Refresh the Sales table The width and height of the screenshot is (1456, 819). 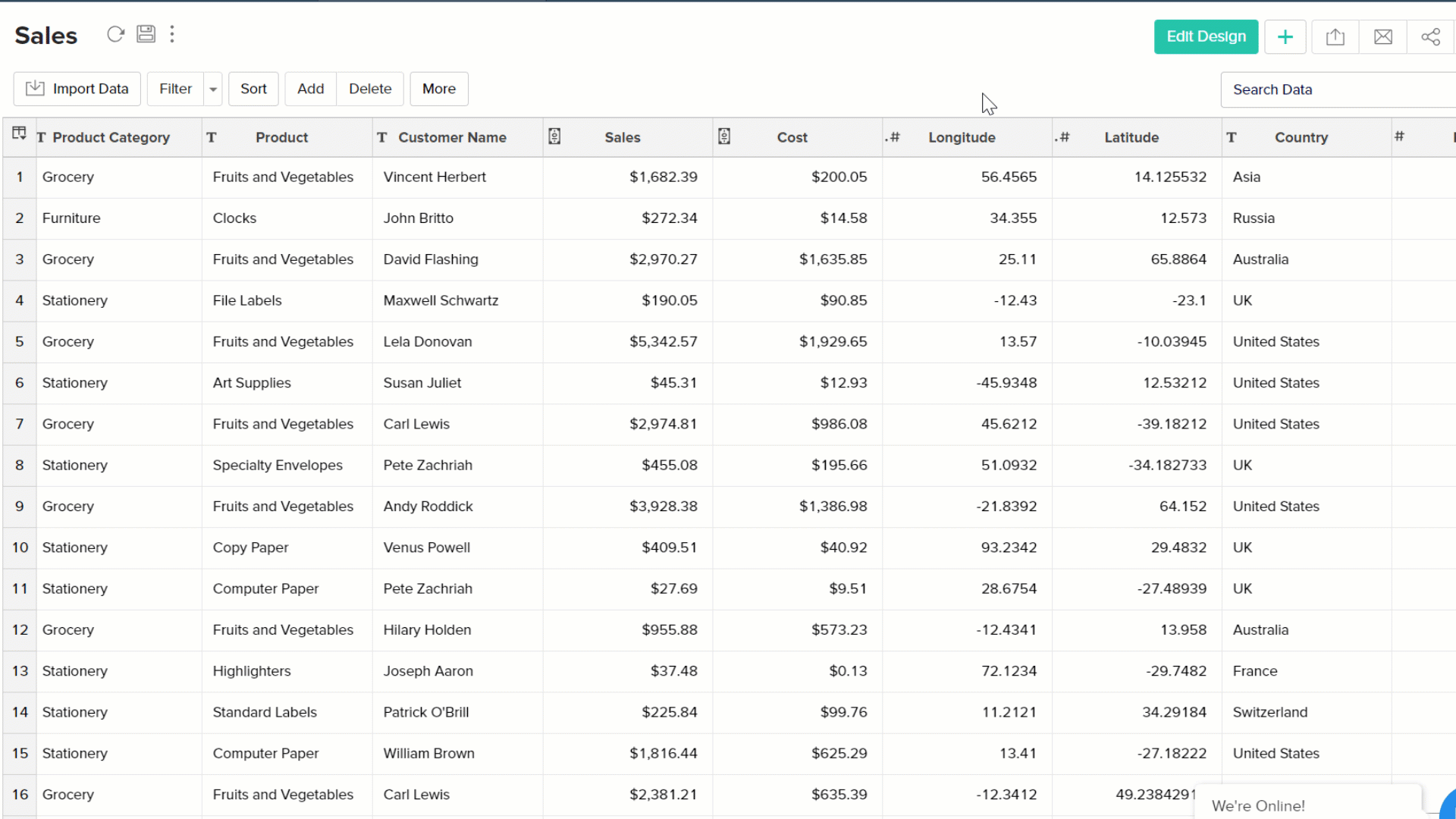[x=115, y=34]
